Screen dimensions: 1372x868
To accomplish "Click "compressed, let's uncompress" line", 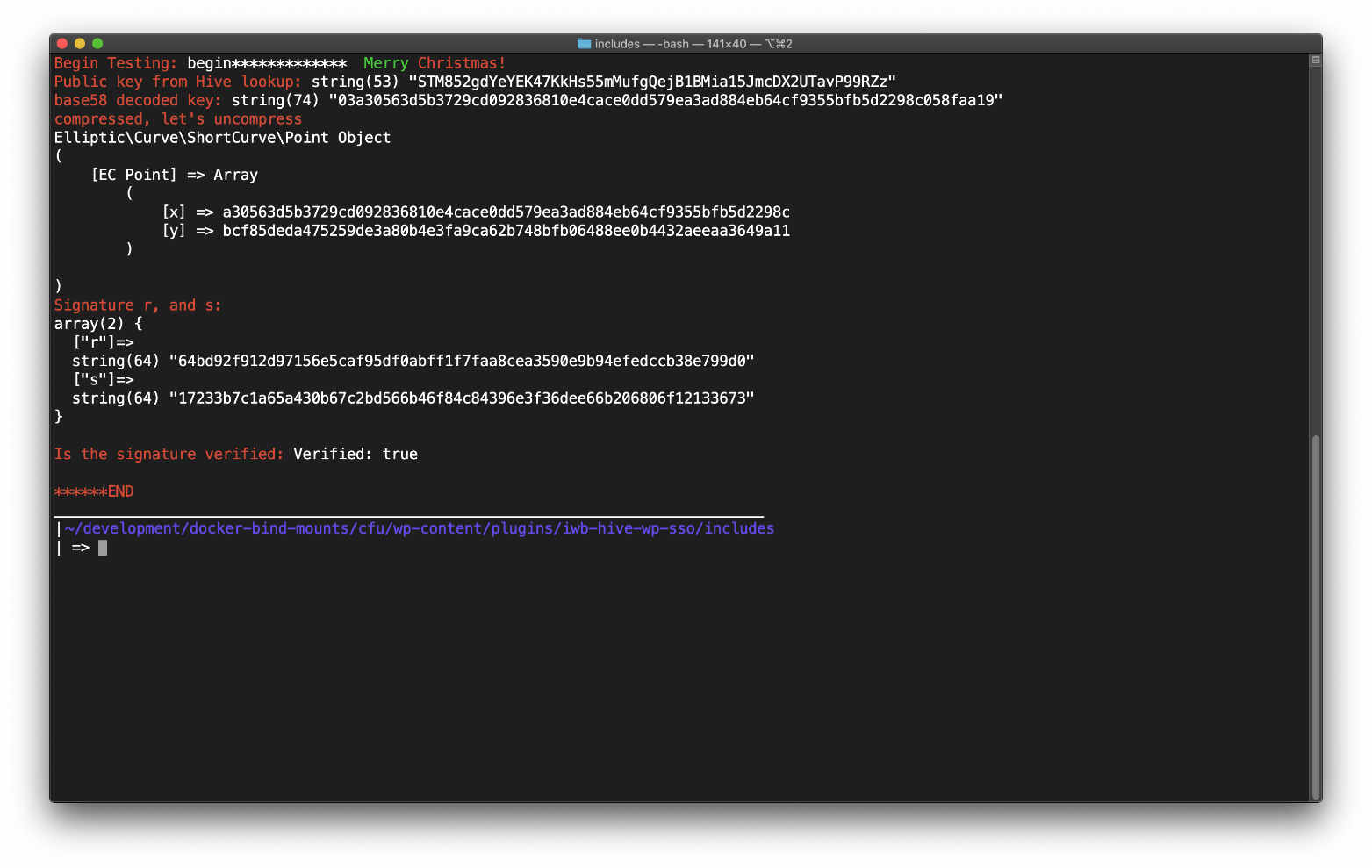I will pyautogui.click(x=178, y=119).
